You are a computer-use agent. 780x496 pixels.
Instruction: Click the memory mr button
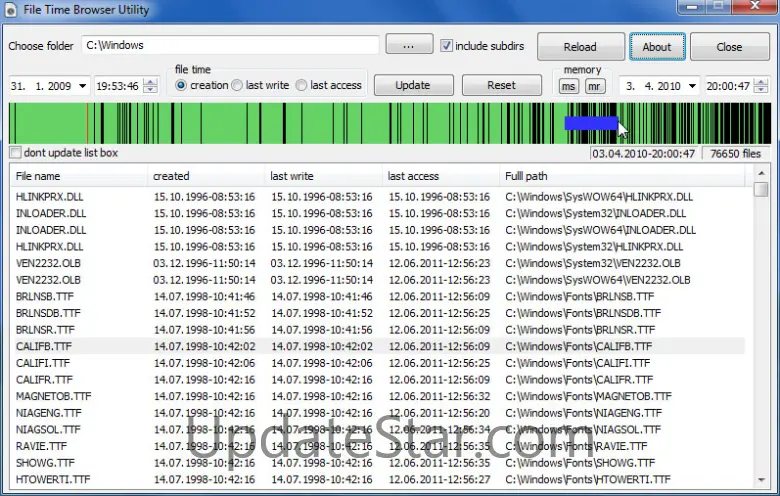pos(594,87)
